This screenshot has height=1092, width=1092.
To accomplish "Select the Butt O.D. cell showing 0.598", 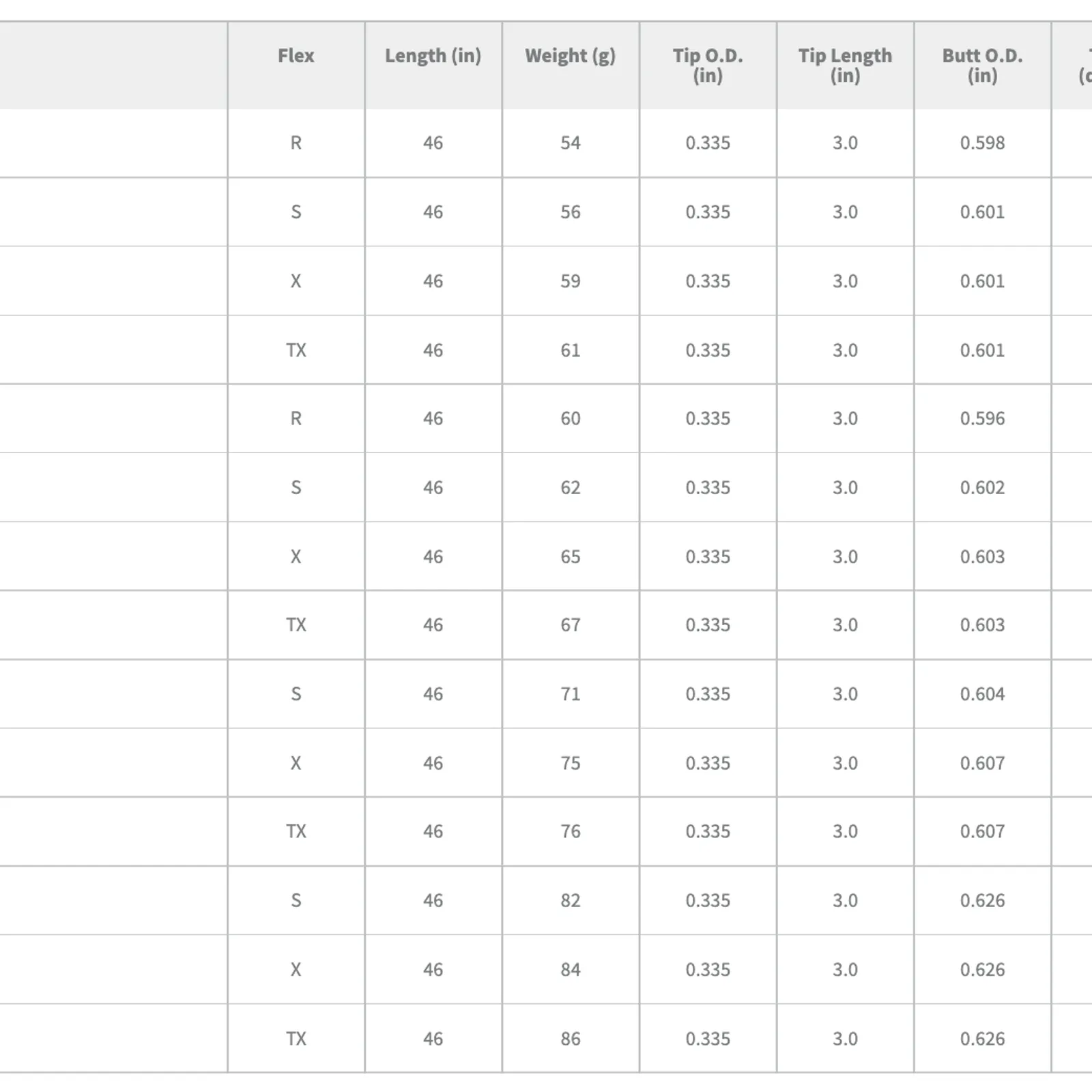I will (982, 143).
